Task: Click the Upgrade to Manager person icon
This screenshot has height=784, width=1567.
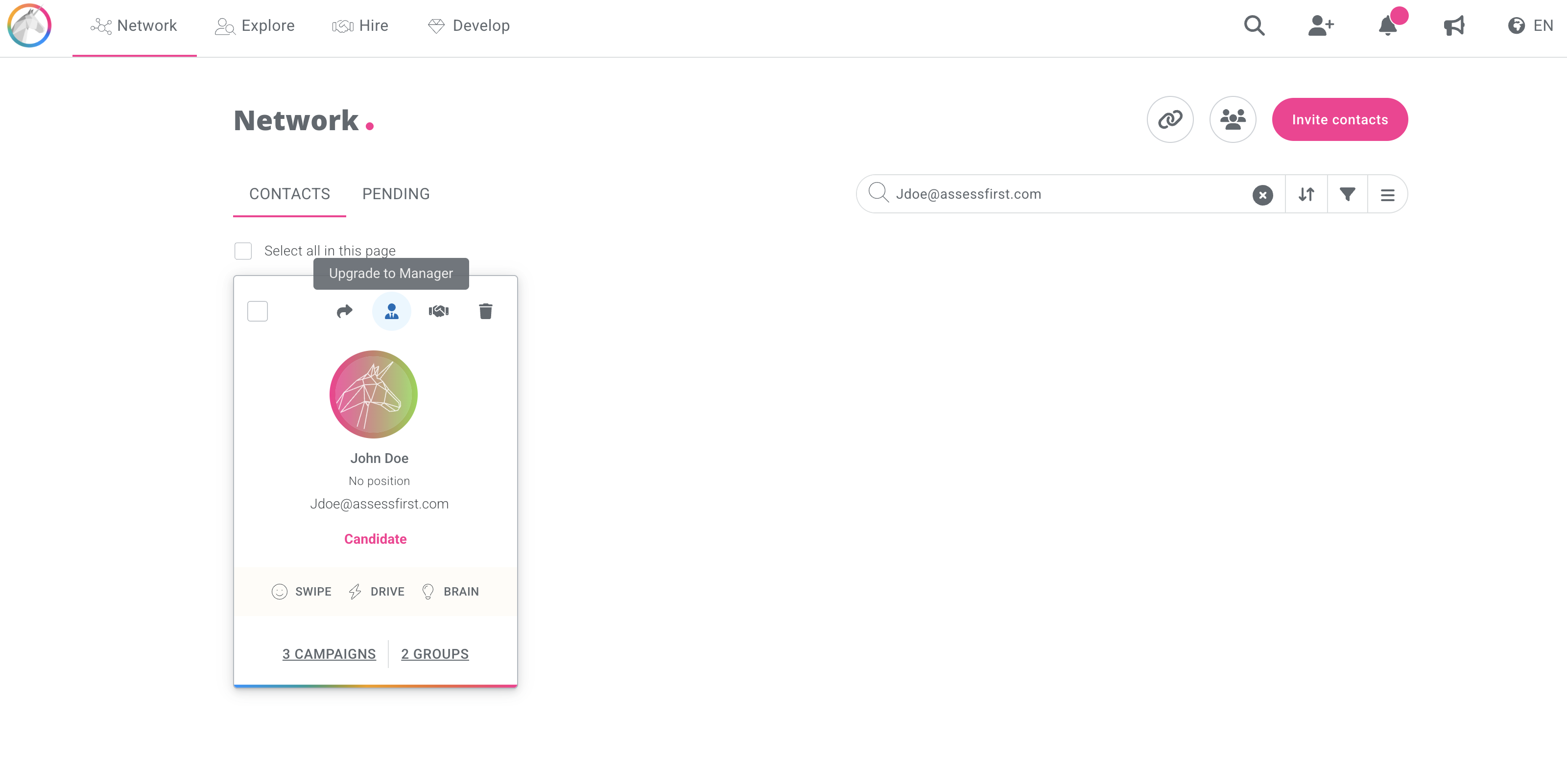Action: click(x=392, y=311)
